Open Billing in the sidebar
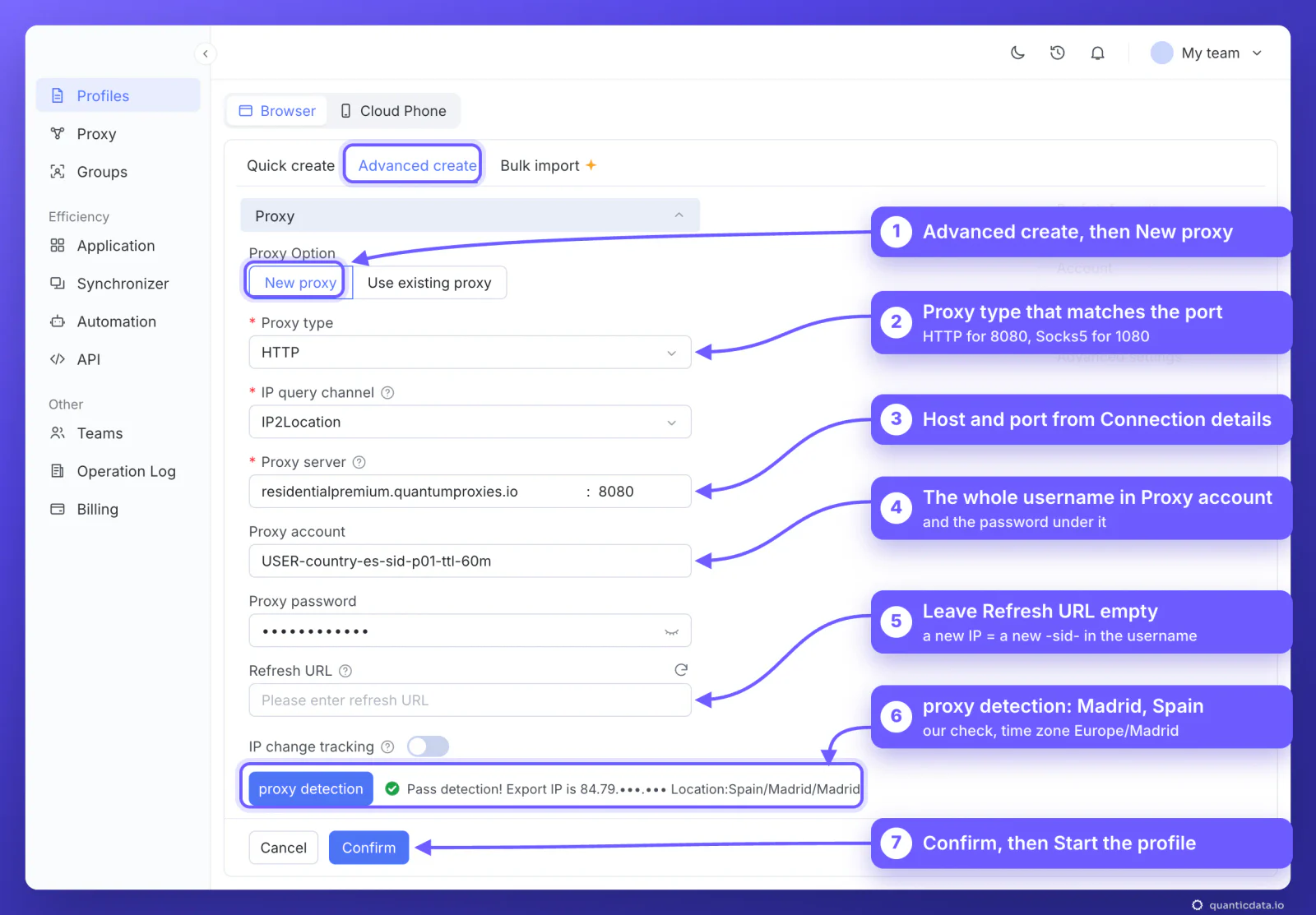The width and height of the screenshot is (1316, 915). pyautogui.click(x=118, y=509)
